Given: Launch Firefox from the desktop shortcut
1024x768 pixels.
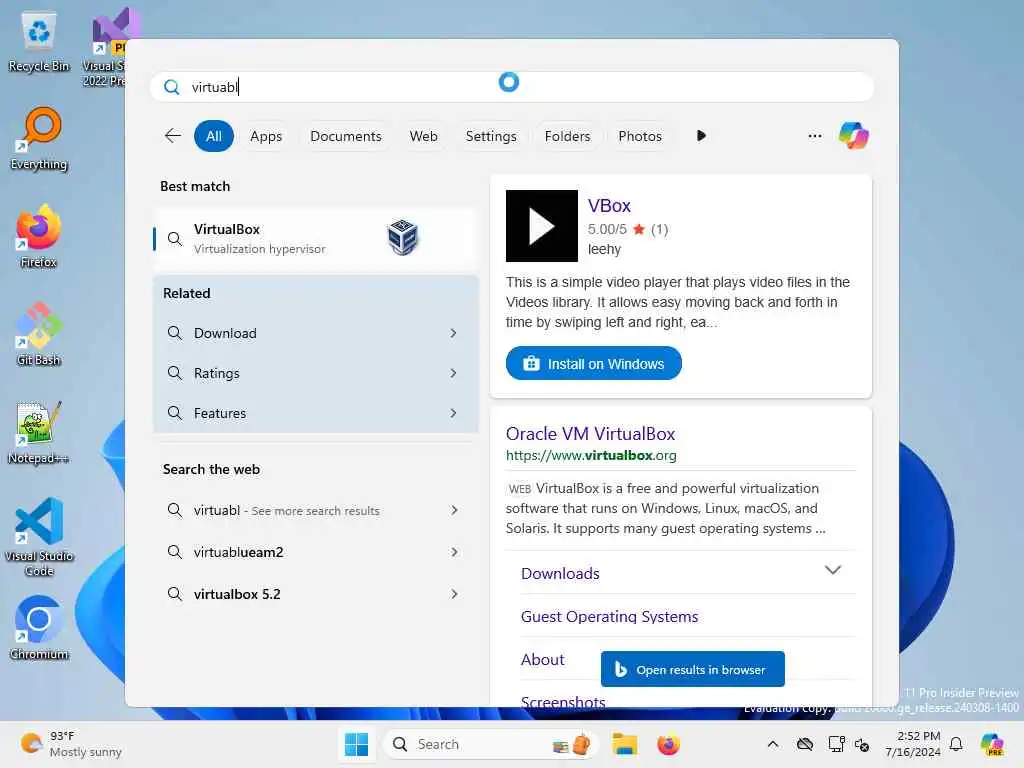Looking at the screenshot, I should 39,236.
